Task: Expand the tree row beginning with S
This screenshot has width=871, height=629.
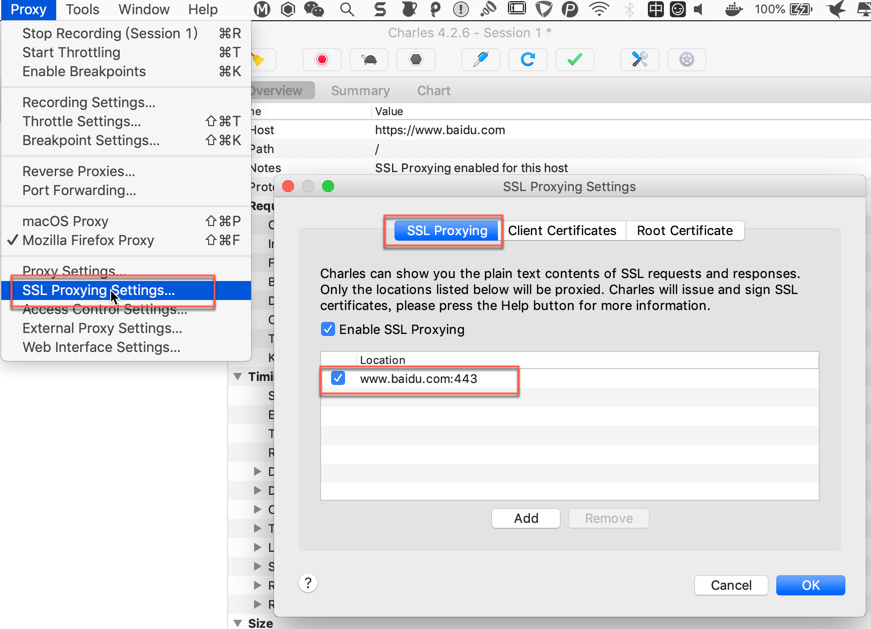Action: 257,566
